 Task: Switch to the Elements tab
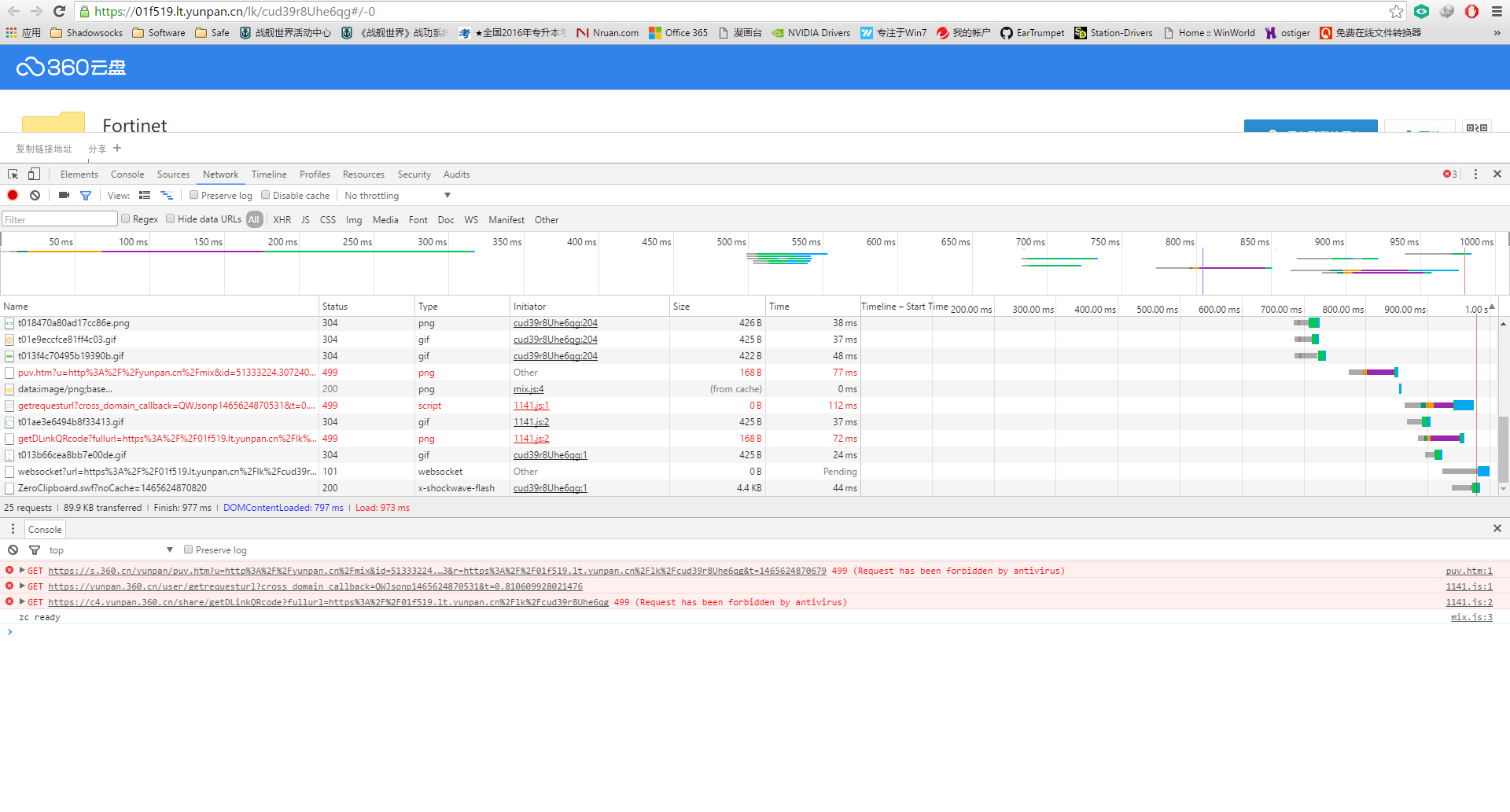[x=79, y=175]
